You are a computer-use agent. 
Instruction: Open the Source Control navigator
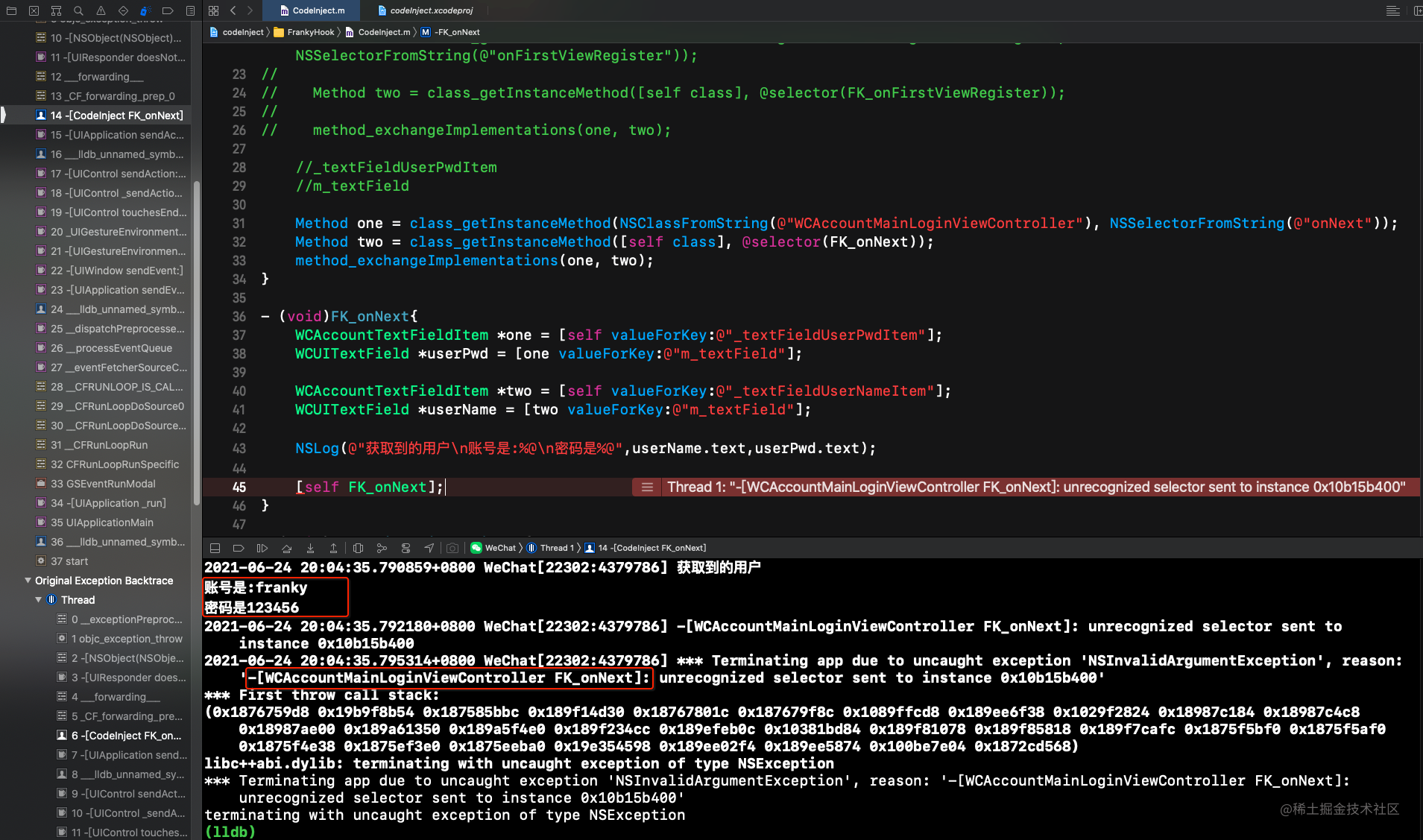click(x=34, y=10)
